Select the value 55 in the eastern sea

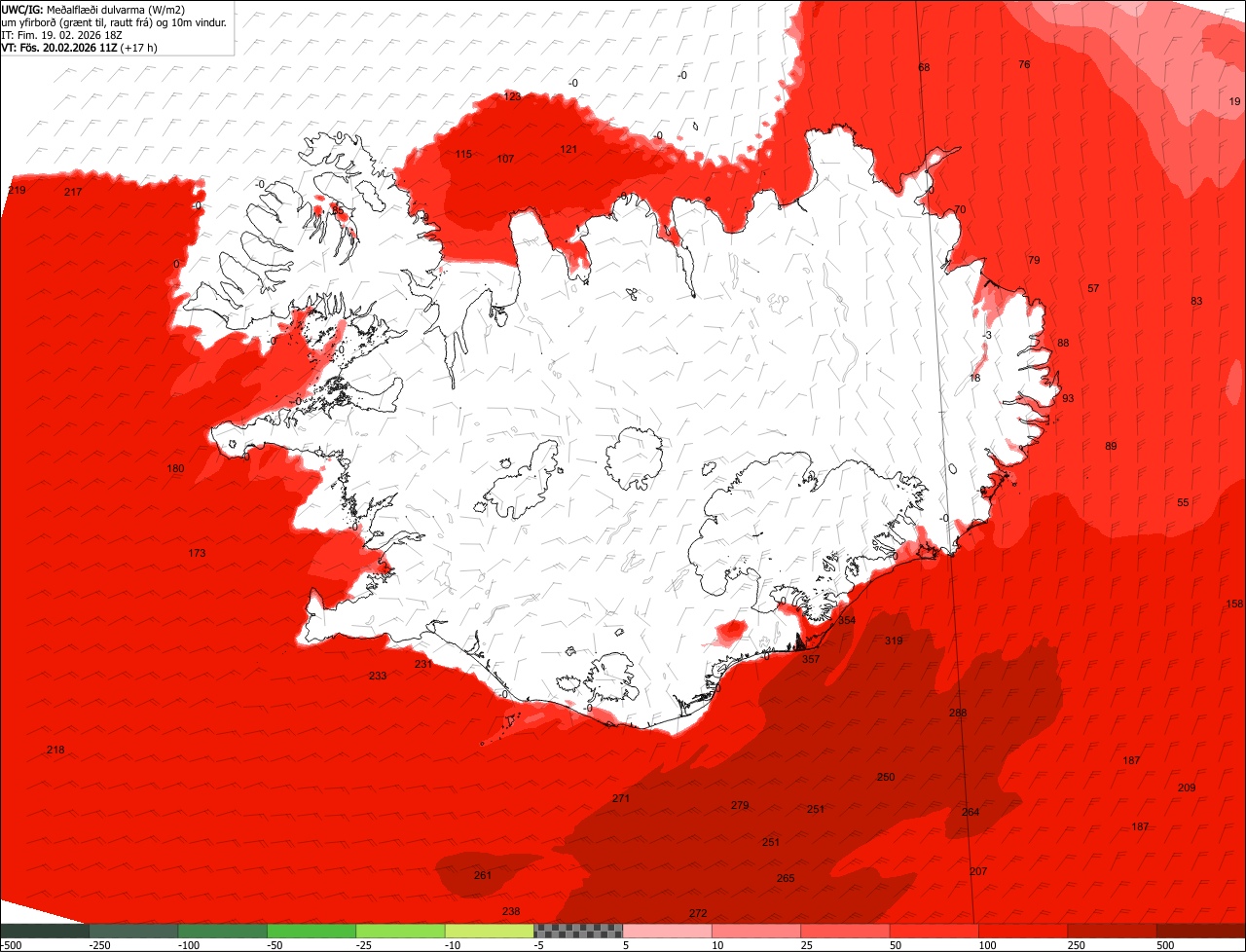tap(1183, 503)
